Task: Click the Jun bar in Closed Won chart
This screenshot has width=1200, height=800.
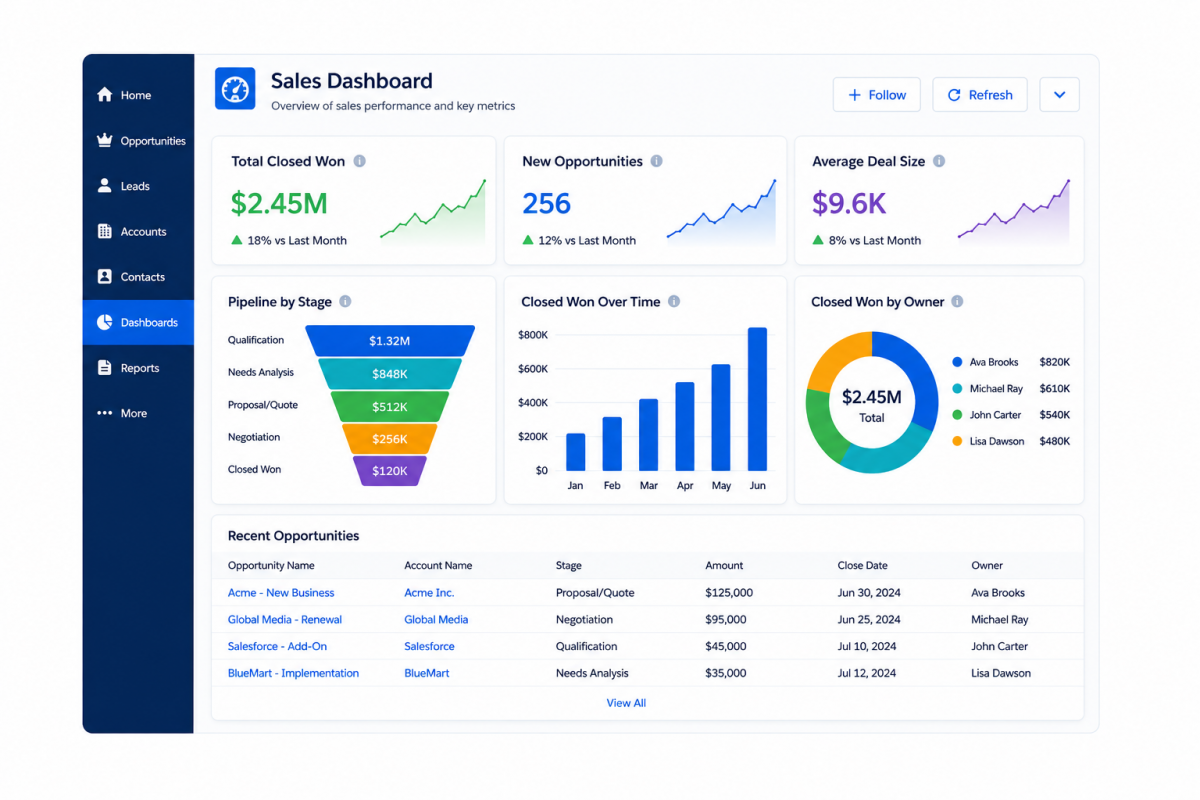Action: [757, 399]
